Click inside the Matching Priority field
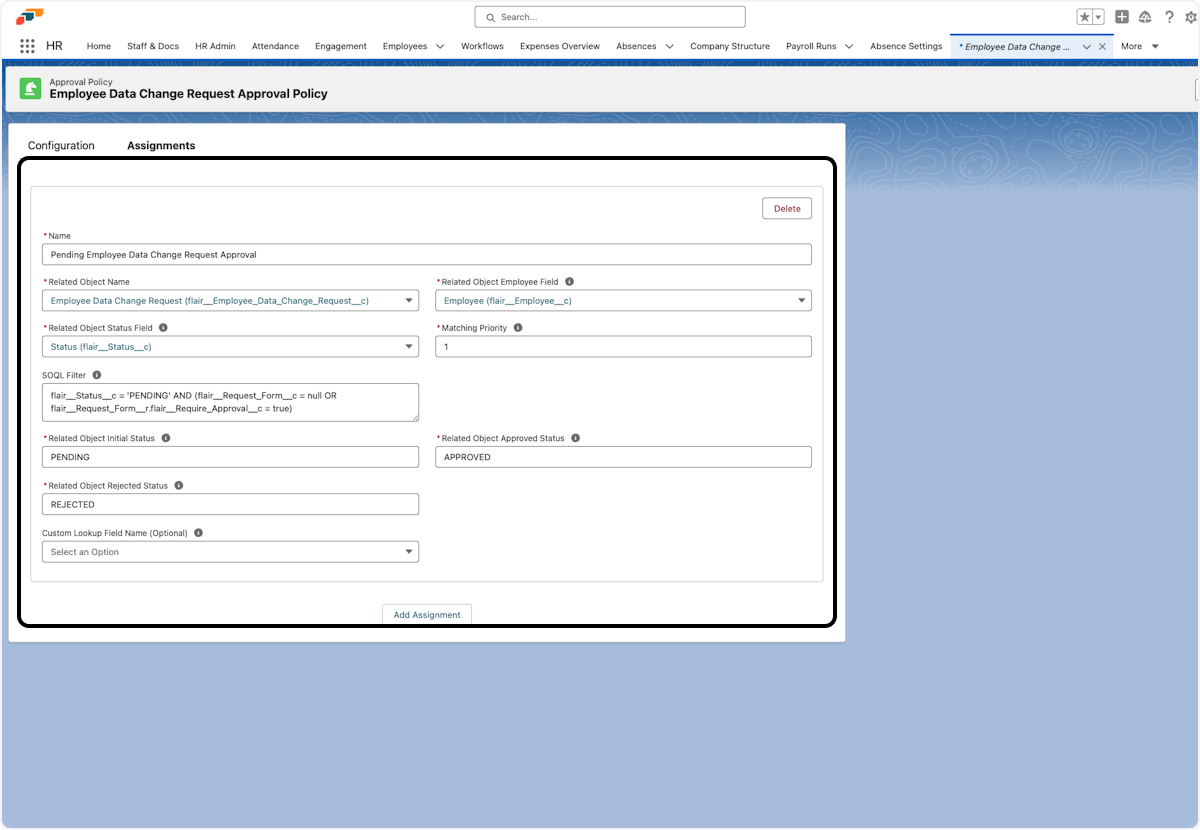Screen dimensions: 1200x830 623,346
